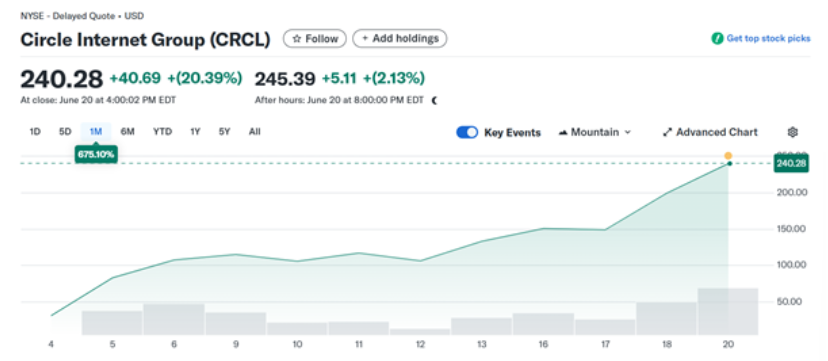Click the 100.00 y-axis label

tap(793, 265)
